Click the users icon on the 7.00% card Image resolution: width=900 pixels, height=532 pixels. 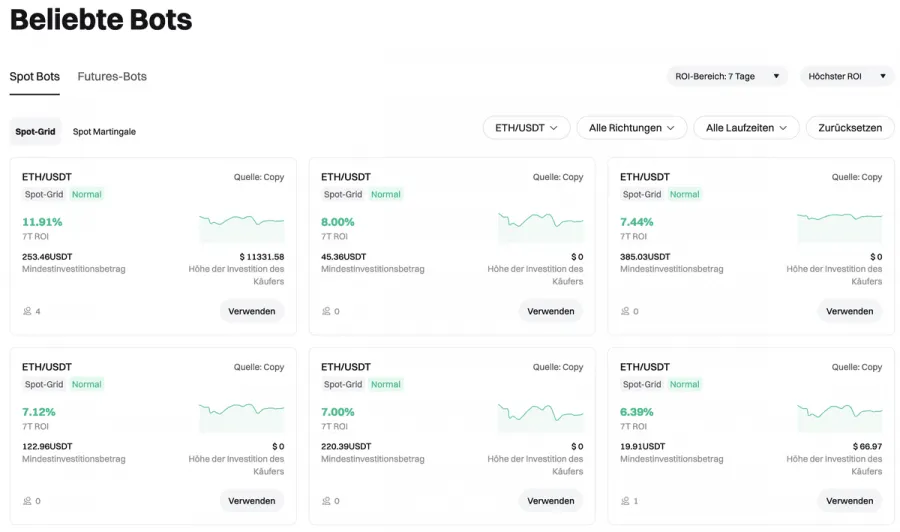326,500
